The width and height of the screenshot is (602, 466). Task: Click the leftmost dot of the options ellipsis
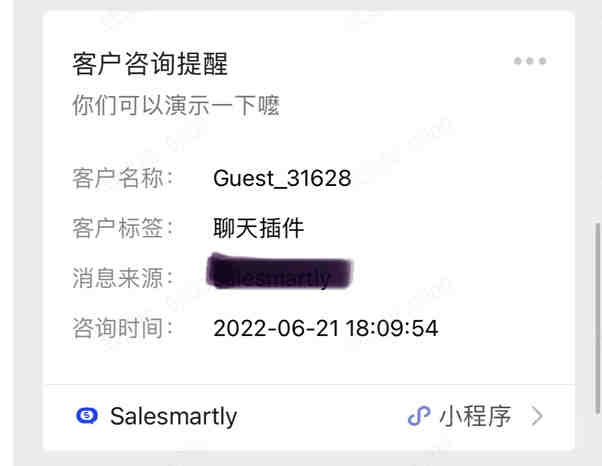518,61
